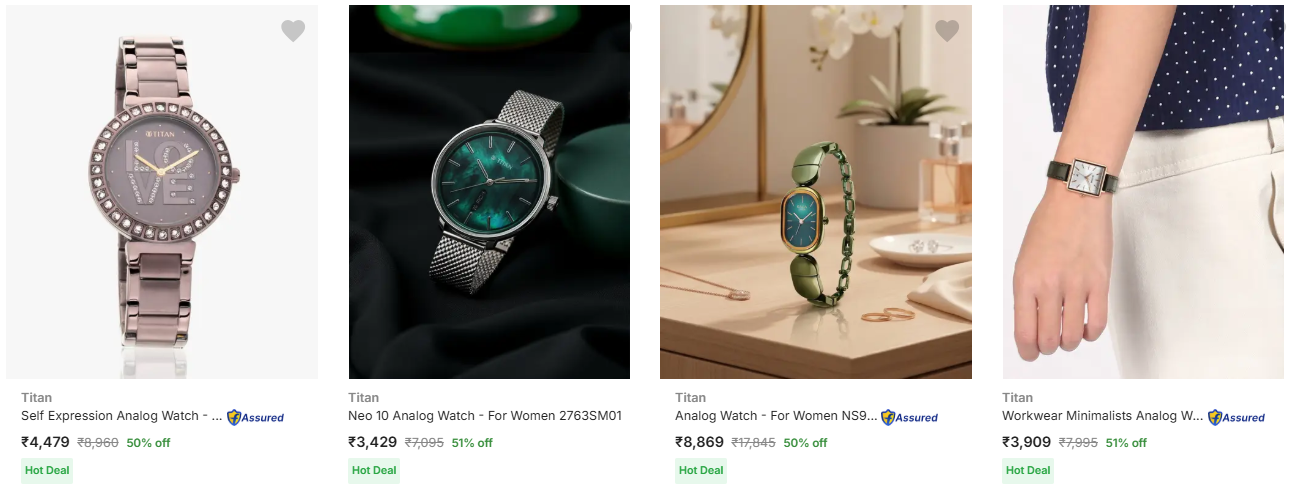1307x497 pixels.
Task: Open the square watch on wrist image
Action: point(1143,192)
